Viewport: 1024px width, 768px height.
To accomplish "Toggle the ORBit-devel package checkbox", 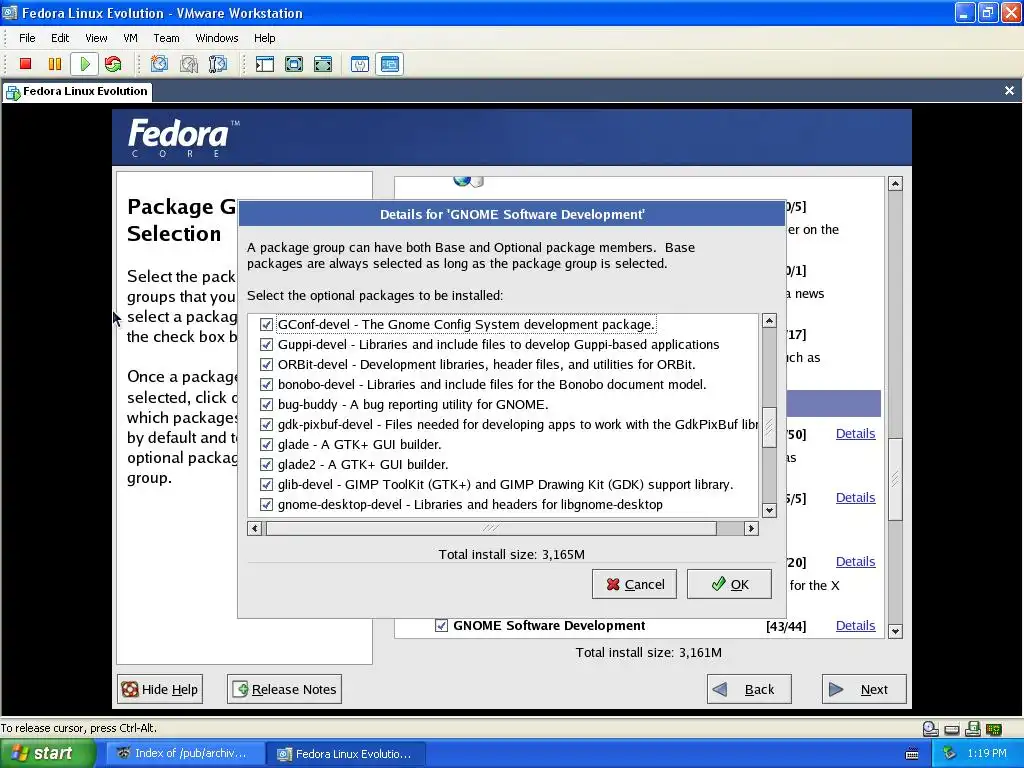I will pyautogui.click(x=266, y=364).
